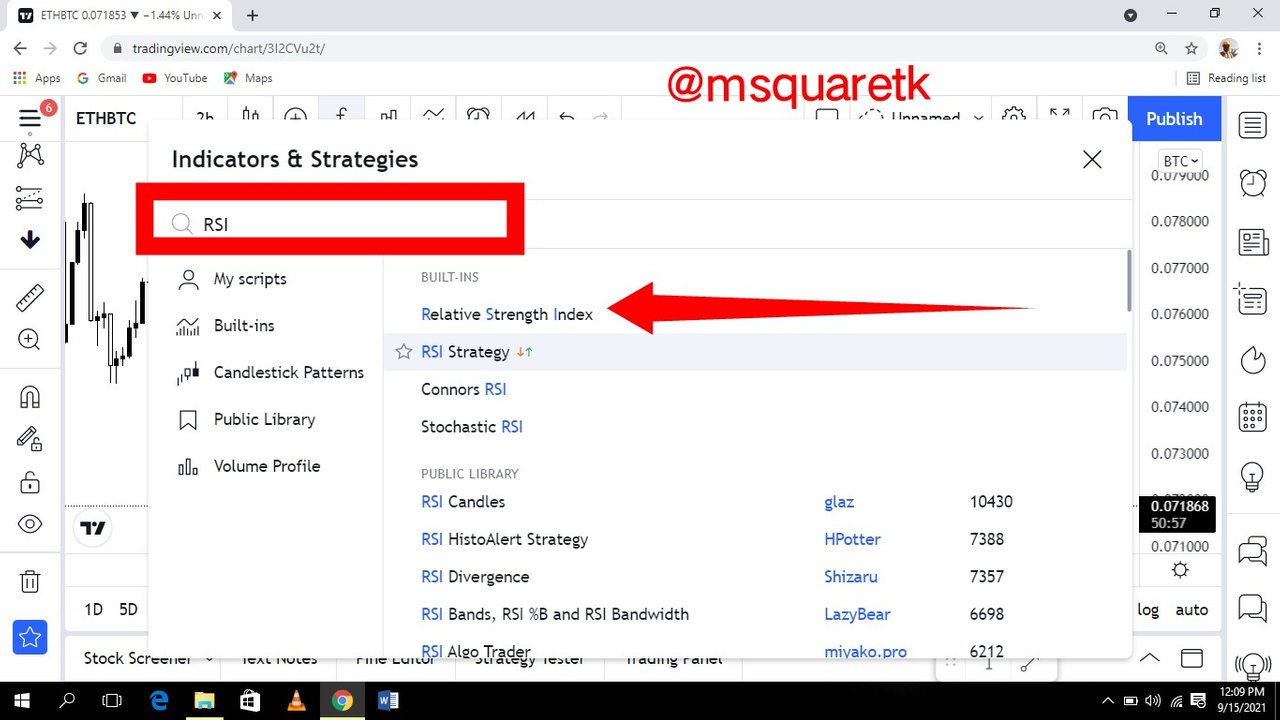Open the idea stream broadcast icon
This screenshot has height=720, width=1280.
click(1252, 665)
